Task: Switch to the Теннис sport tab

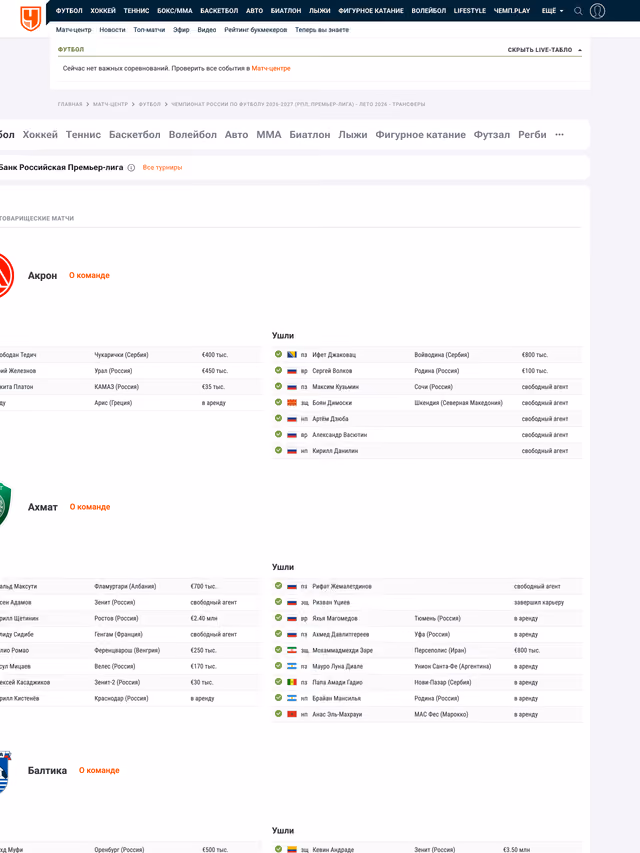Action: pyautogui.click(x=83, y=134)
